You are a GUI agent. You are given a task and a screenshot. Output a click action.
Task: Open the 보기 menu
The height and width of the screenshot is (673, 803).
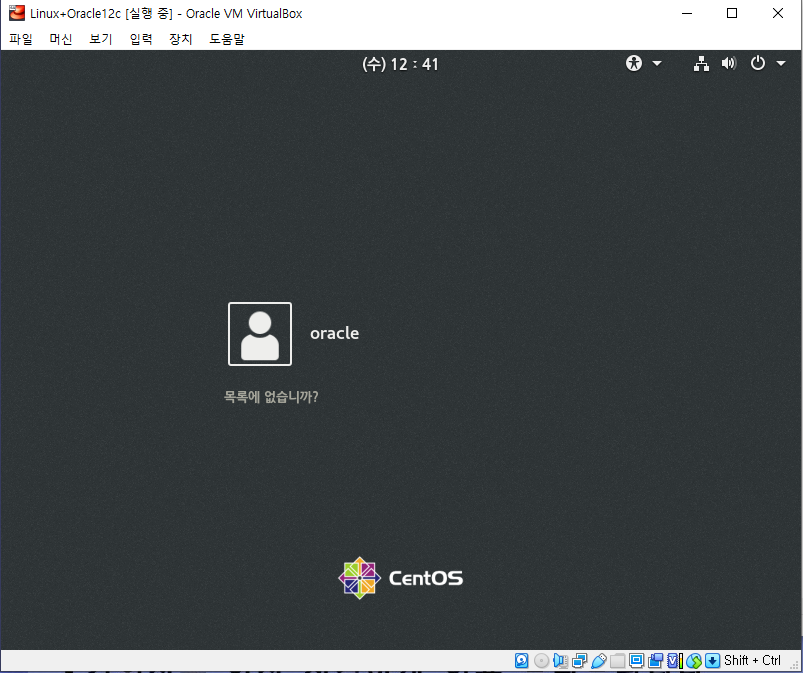100,39
